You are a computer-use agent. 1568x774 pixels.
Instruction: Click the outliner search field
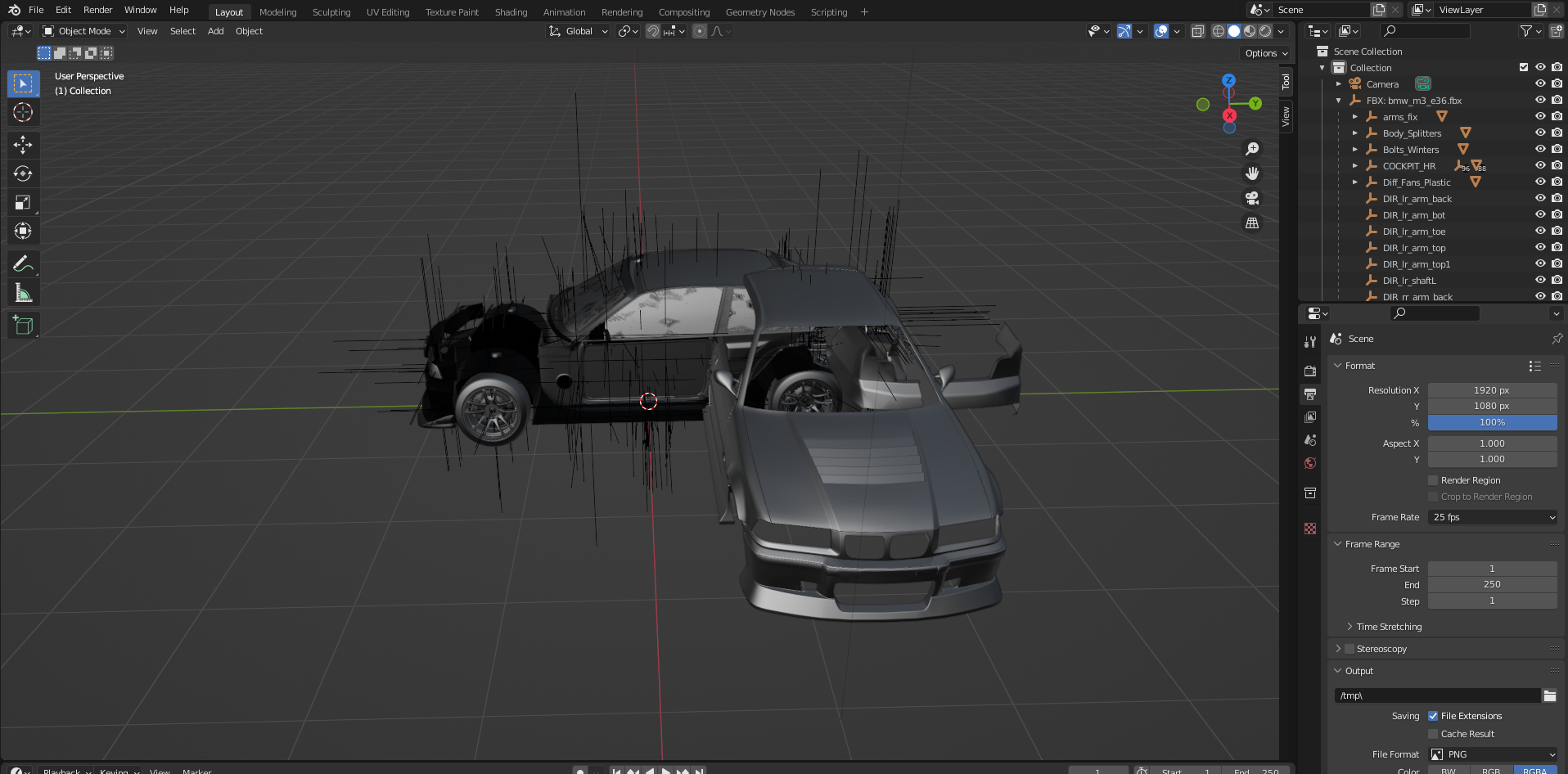click(x=1425, y=31)
